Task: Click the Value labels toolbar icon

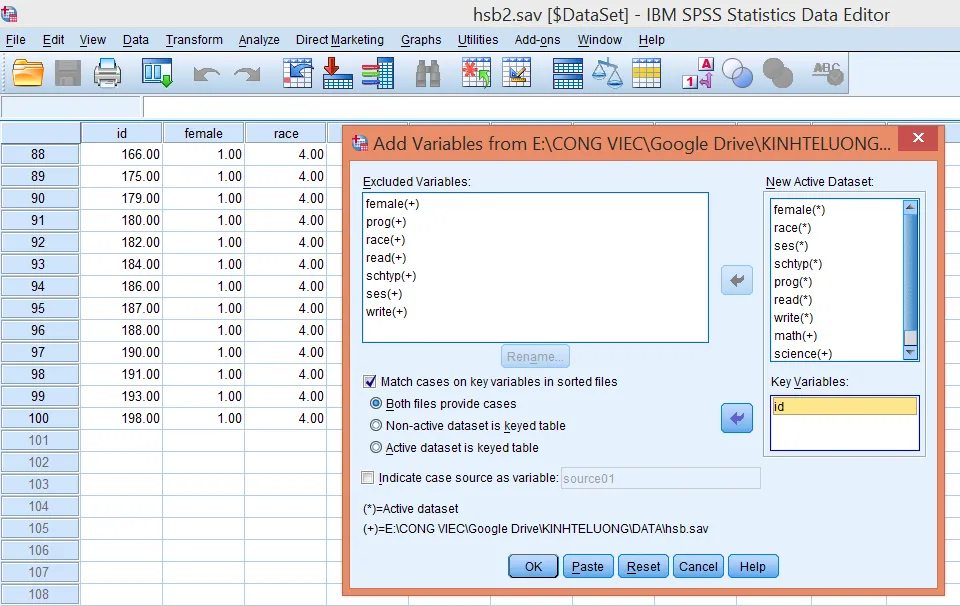Action: tap(697, 73)
